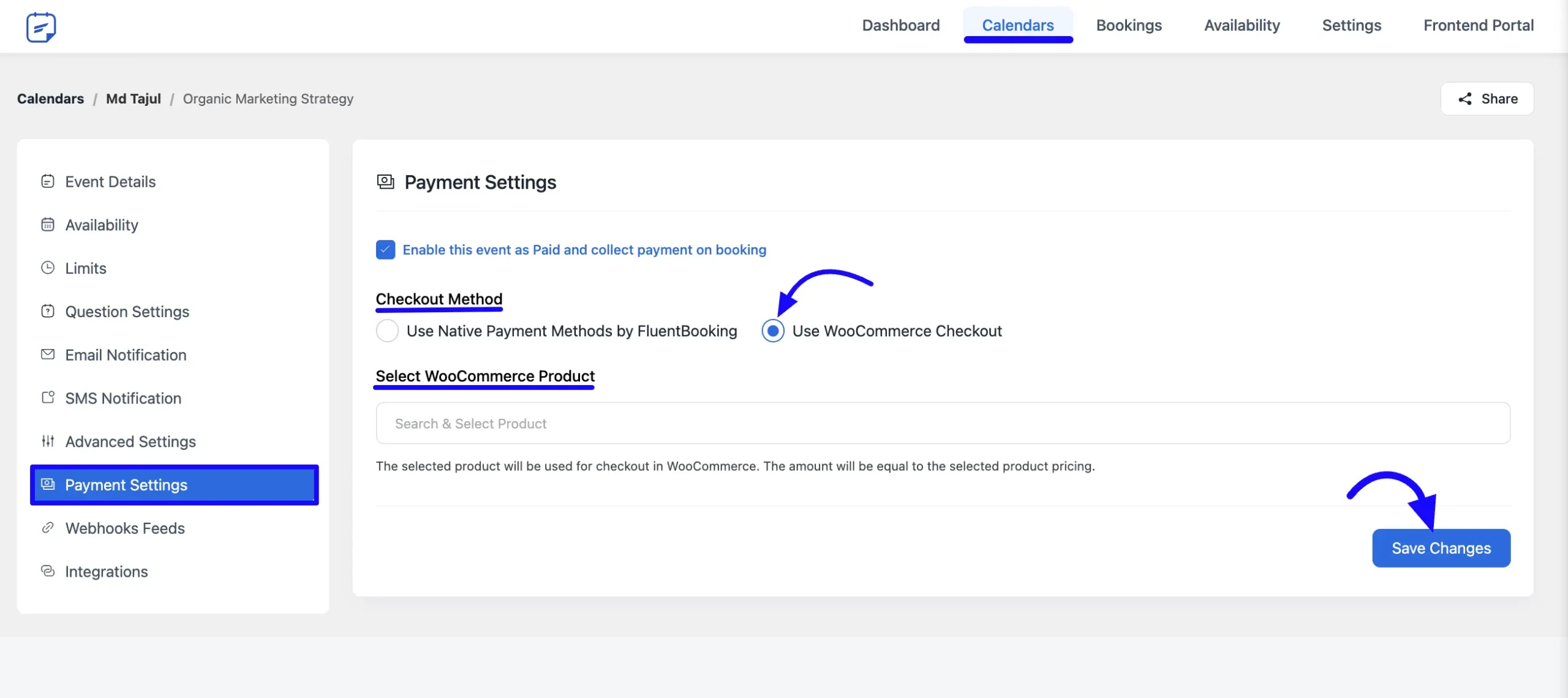This screenshot has height=698, width=1568.
Task: Click the Webhooks Feeds link icon
Action: point(48,528)
